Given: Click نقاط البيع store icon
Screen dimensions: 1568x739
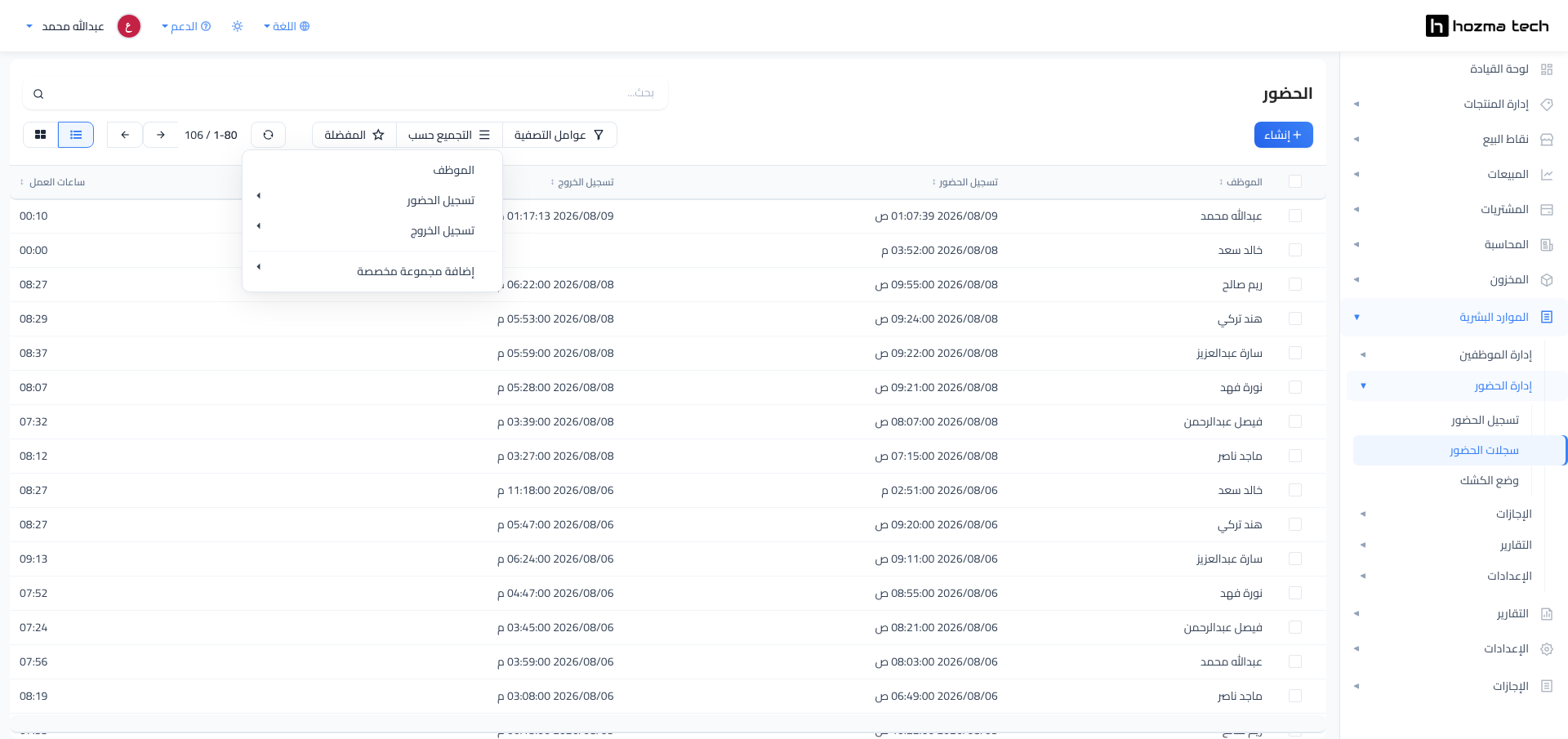Looking at the screenshot, I should click(x=1546, y=140).
